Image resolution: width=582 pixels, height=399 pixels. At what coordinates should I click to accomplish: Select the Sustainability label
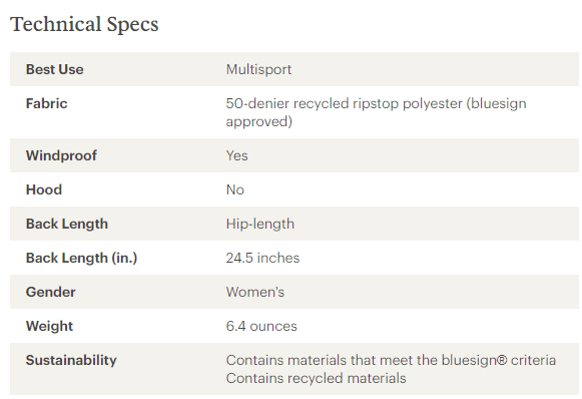pos(71,360)
